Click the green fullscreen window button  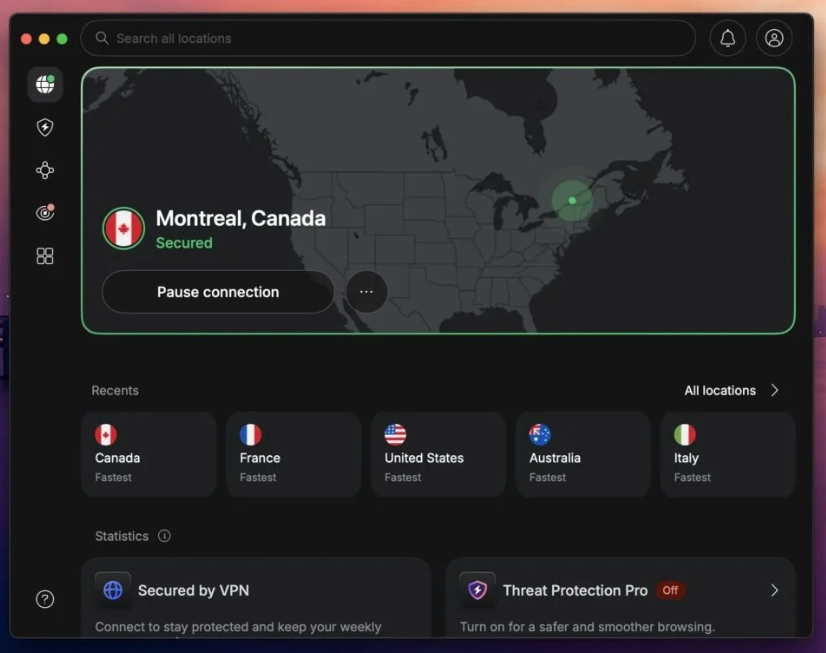(62, 38)
